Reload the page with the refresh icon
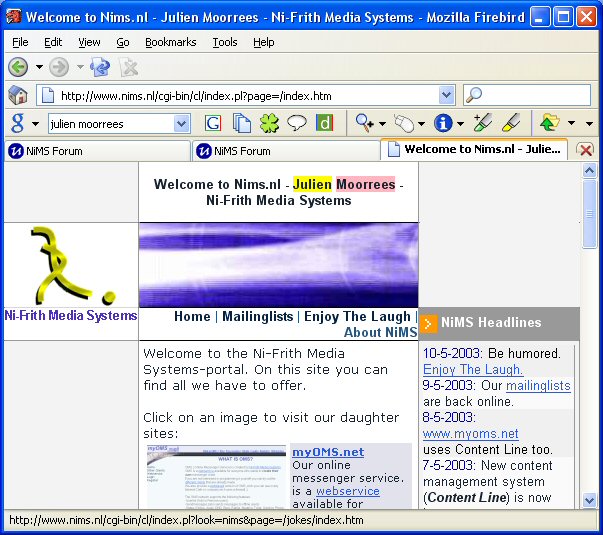 [100, 67]
